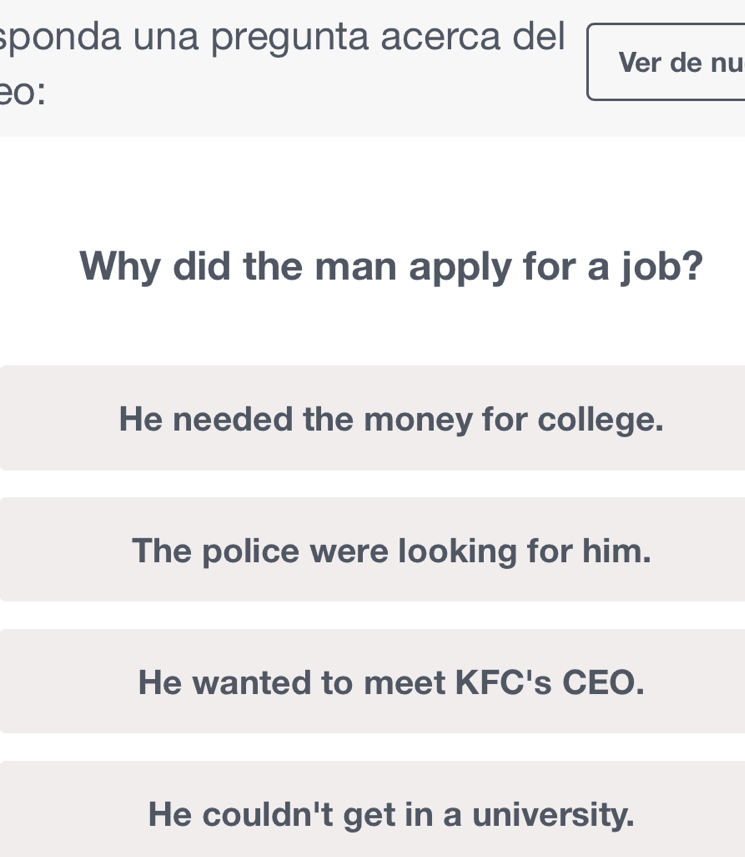Image resolution: width=745 pixels, height=857 pixels.
Task: Choose the option about the police
Action: pos(390,550)
